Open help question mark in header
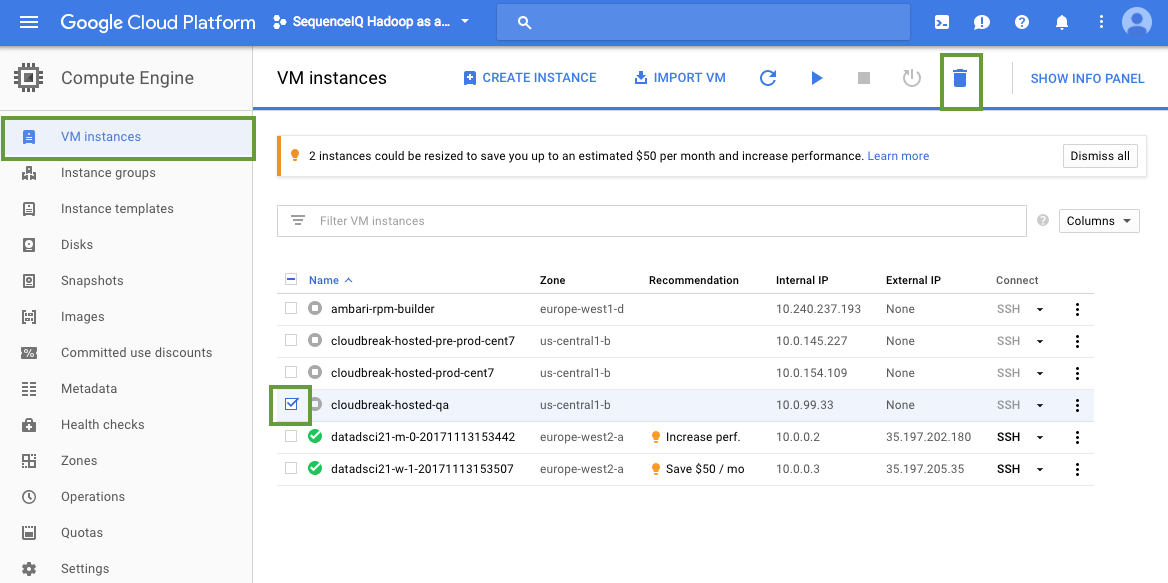The height and width of the screenshot is (583, 1168). 1022,22
